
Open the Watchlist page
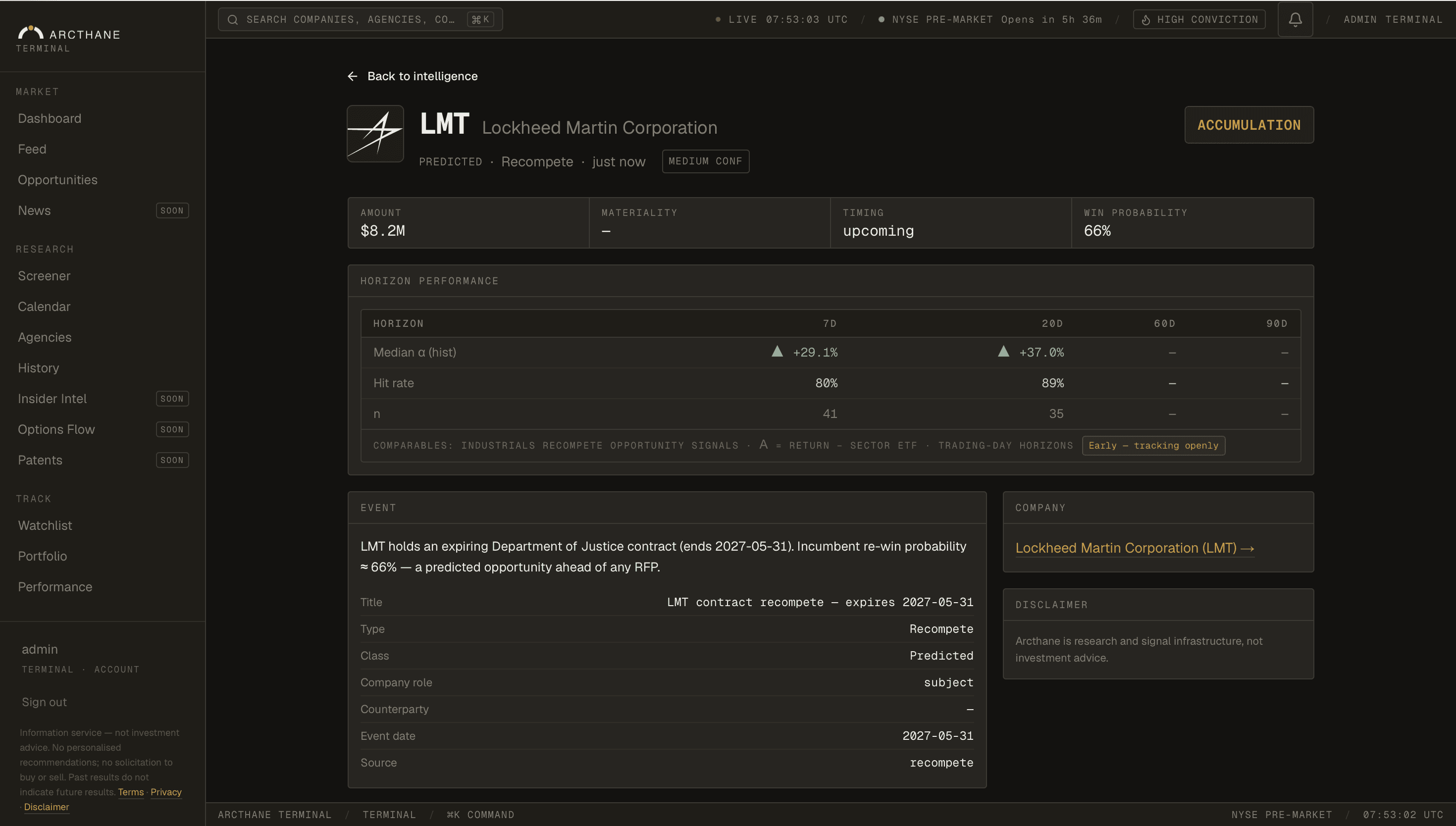pyautogui.click(x=45, y=525)
